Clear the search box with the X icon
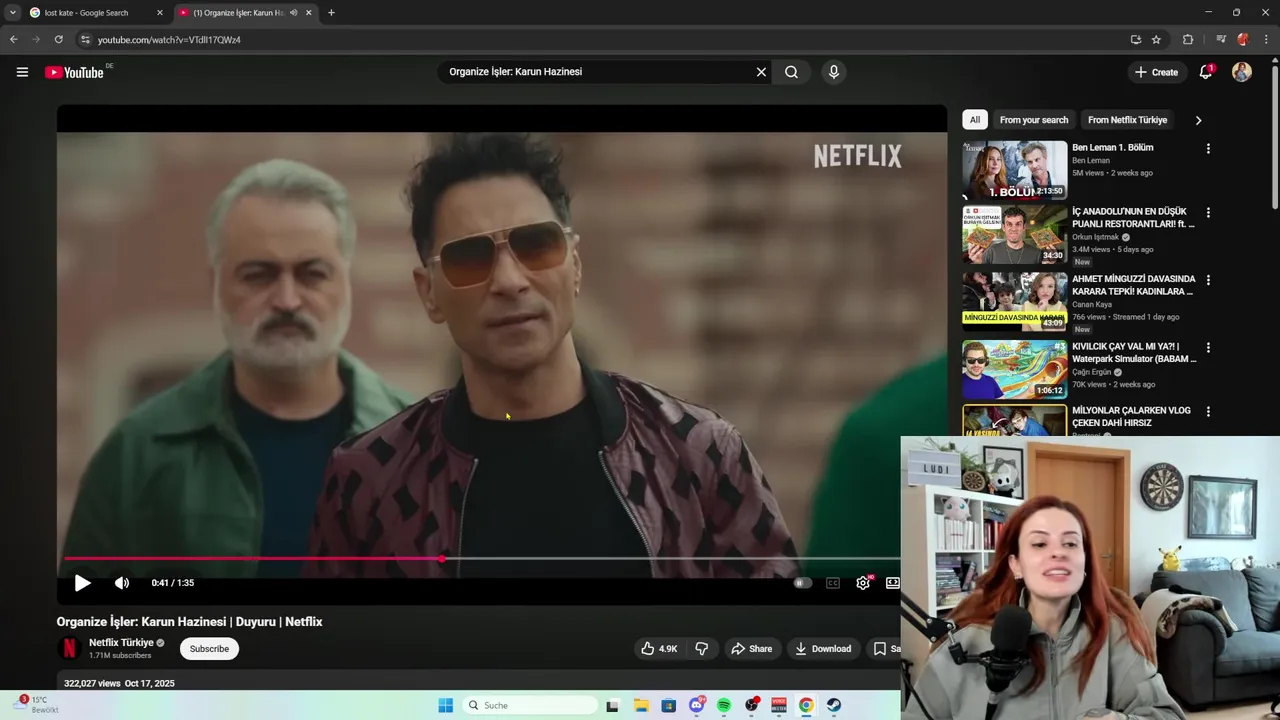Image resolution: width=1280 pixels, height=720 pixels. pos(761,72)
